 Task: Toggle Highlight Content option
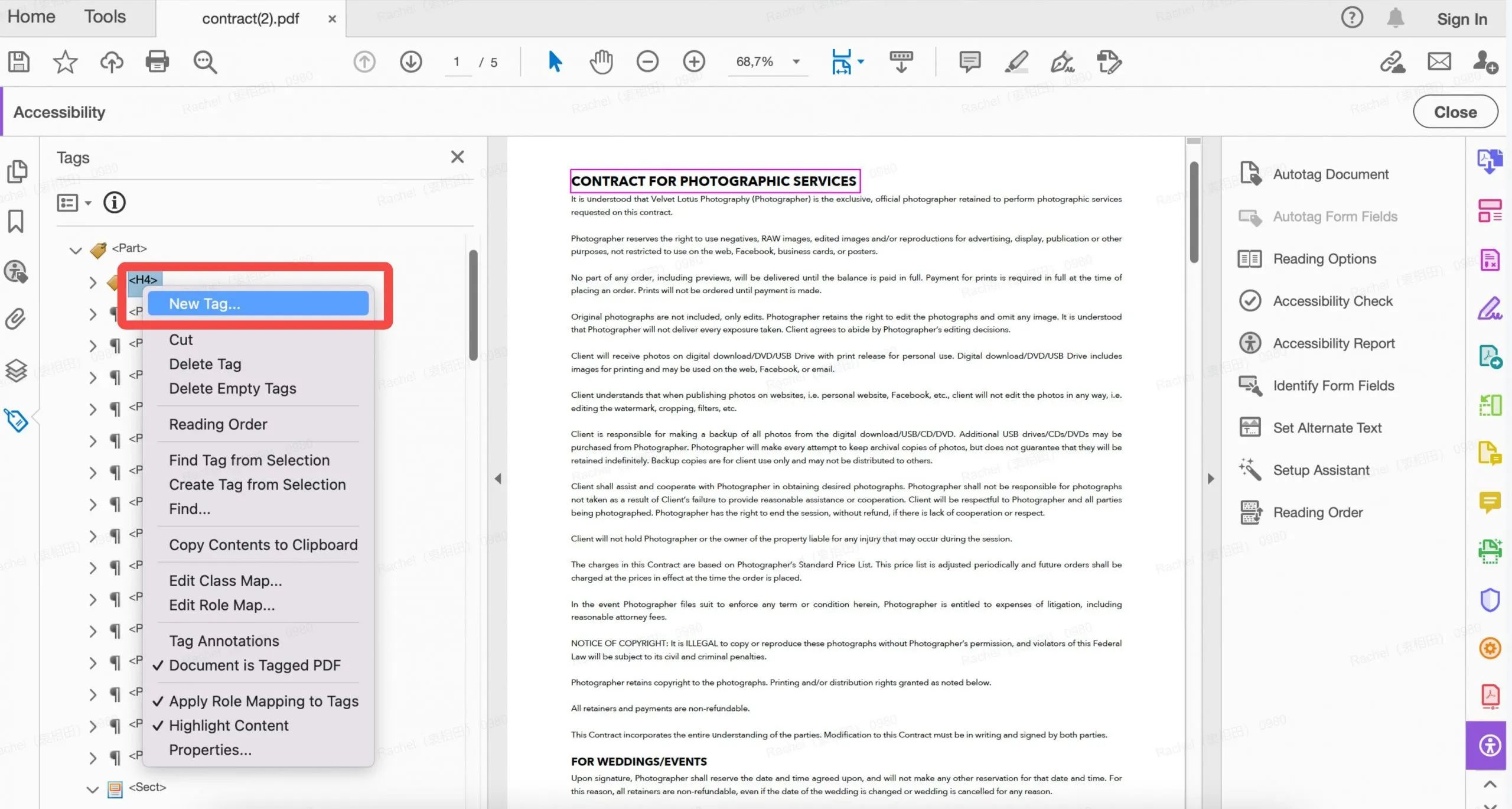tap(228, 724)
